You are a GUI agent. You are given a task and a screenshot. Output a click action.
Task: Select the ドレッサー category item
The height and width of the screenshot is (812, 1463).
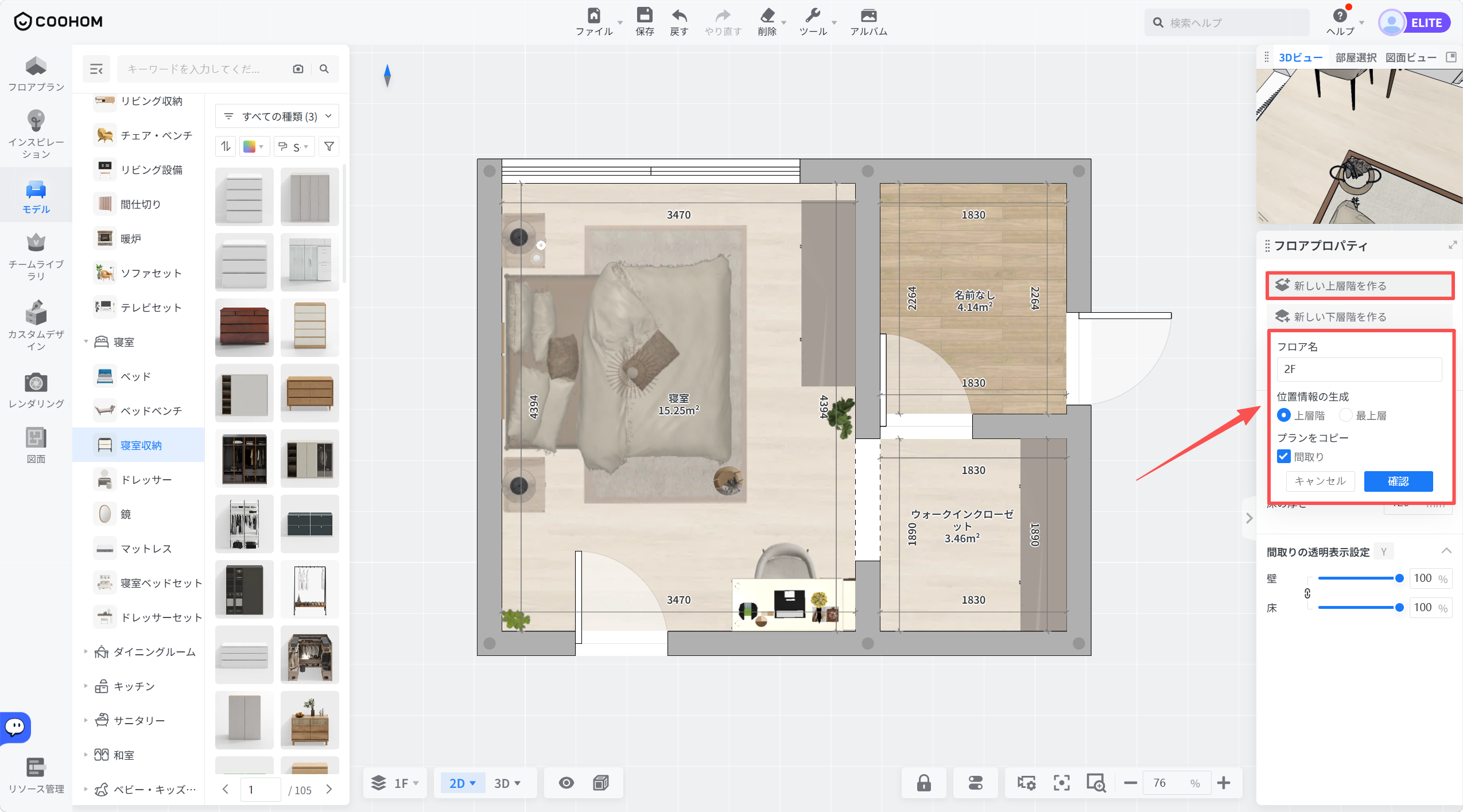click(138, 480)
